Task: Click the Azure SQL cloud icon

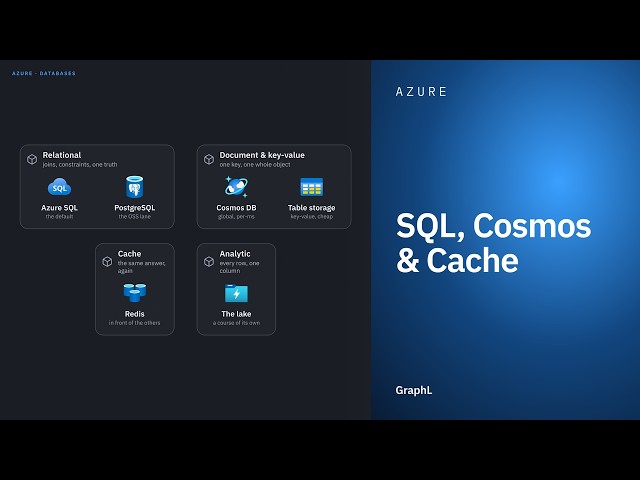Action: pyautogui.click(x=60, y=187)
